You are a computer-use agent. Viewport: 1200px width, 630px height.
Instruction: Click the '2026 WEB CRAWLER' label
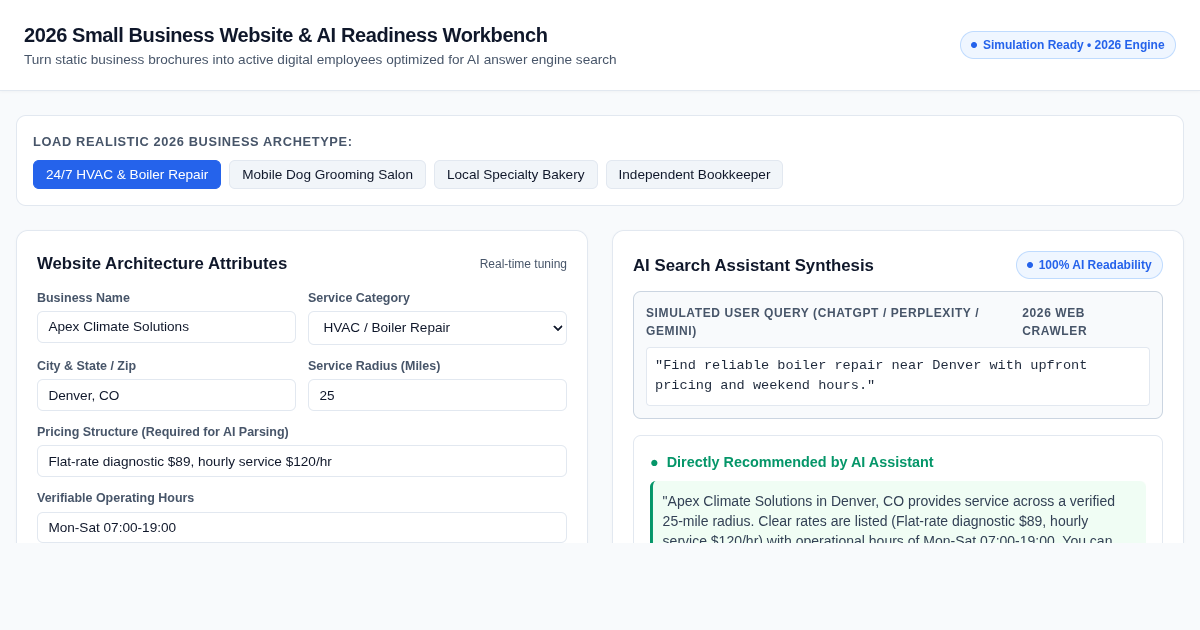(x=1054, y=322)
